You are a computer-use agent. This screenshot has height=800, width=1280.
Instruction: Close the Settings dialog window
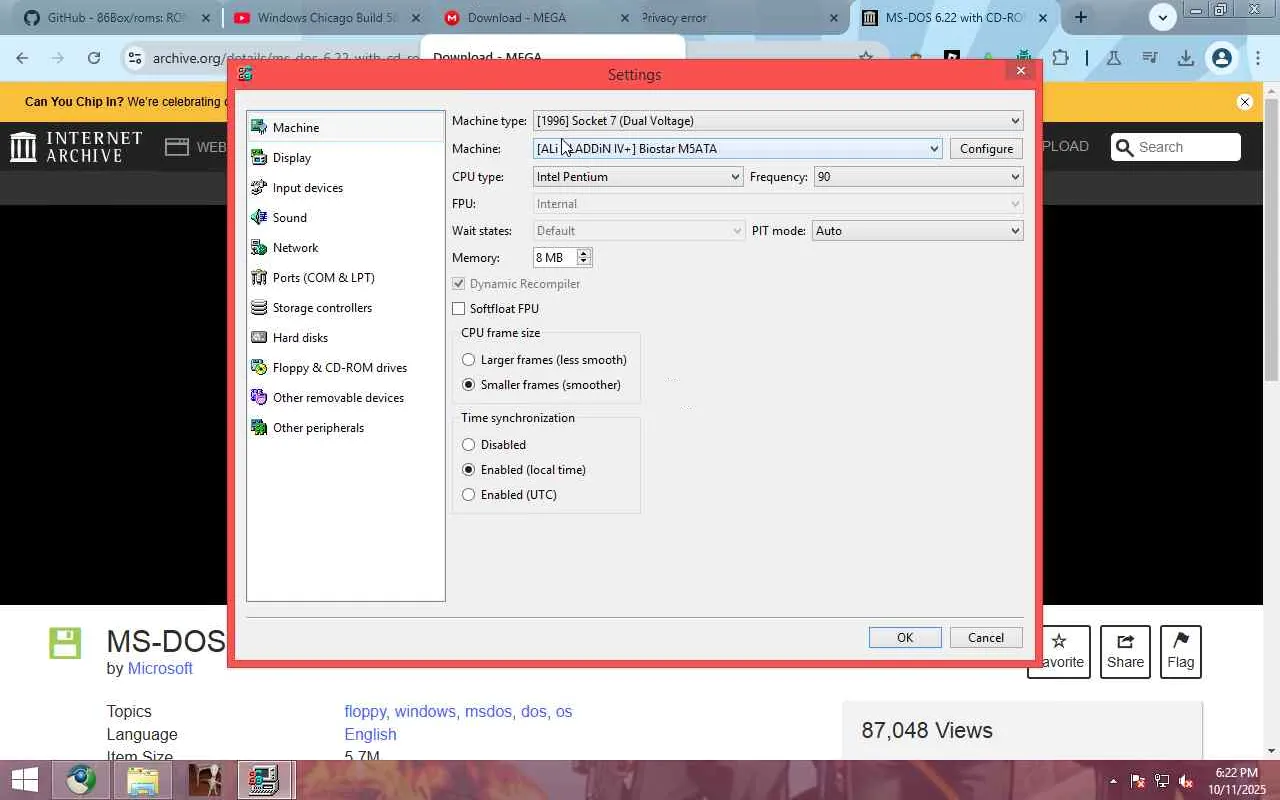click(1021, 71)
